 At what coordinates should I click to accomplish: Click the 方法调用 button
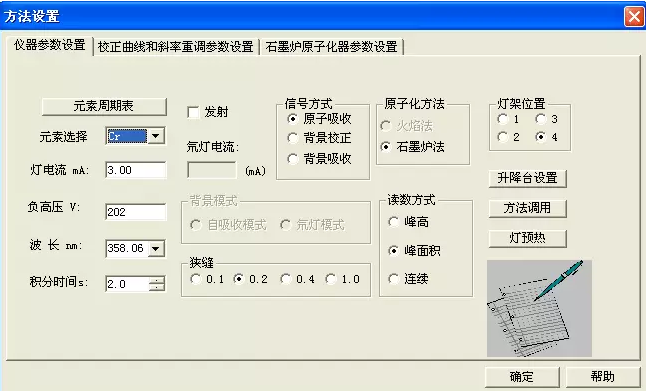[527, 208]
